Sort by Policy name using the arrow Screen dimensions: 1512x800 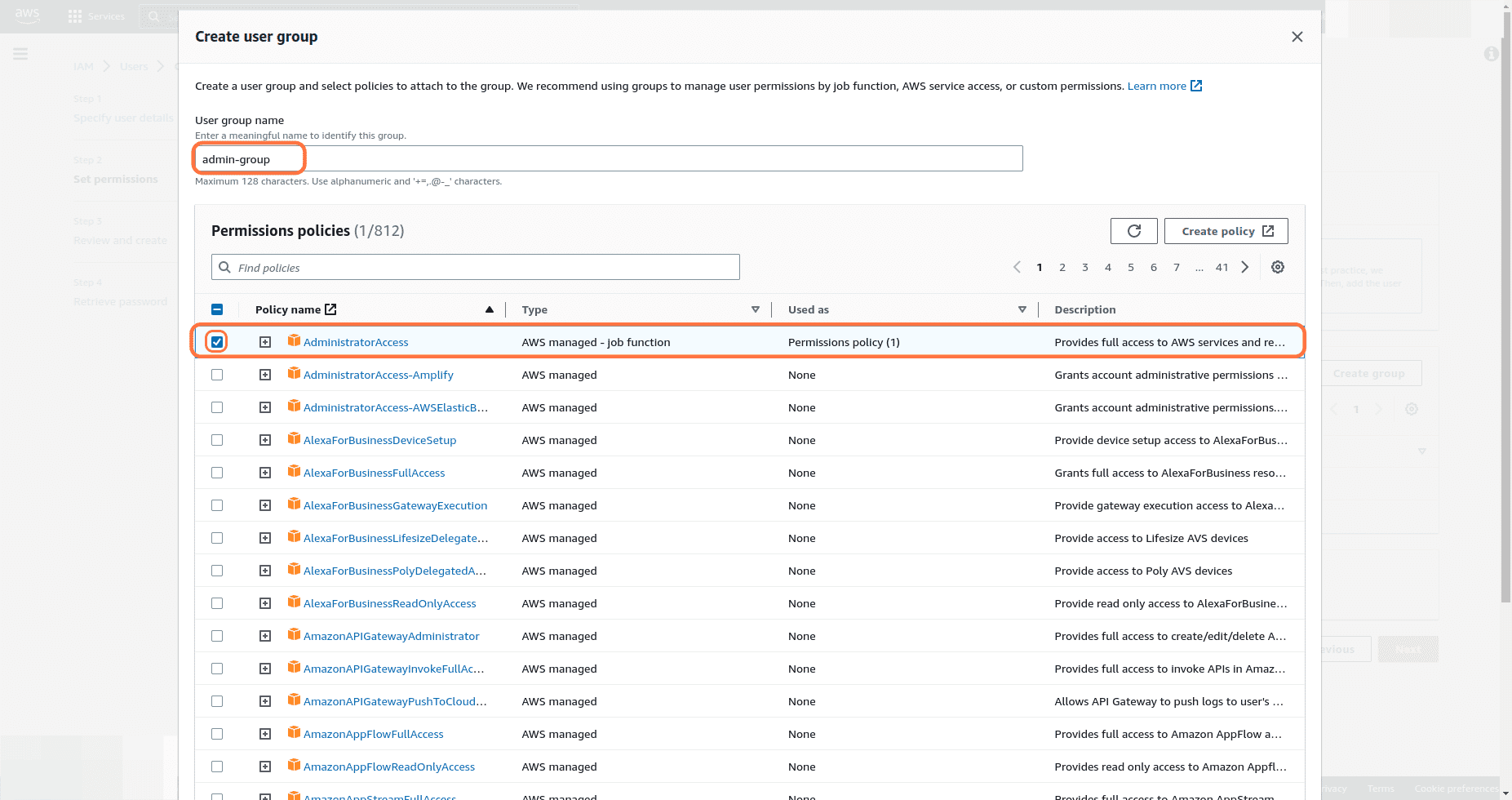coord(490,309)
